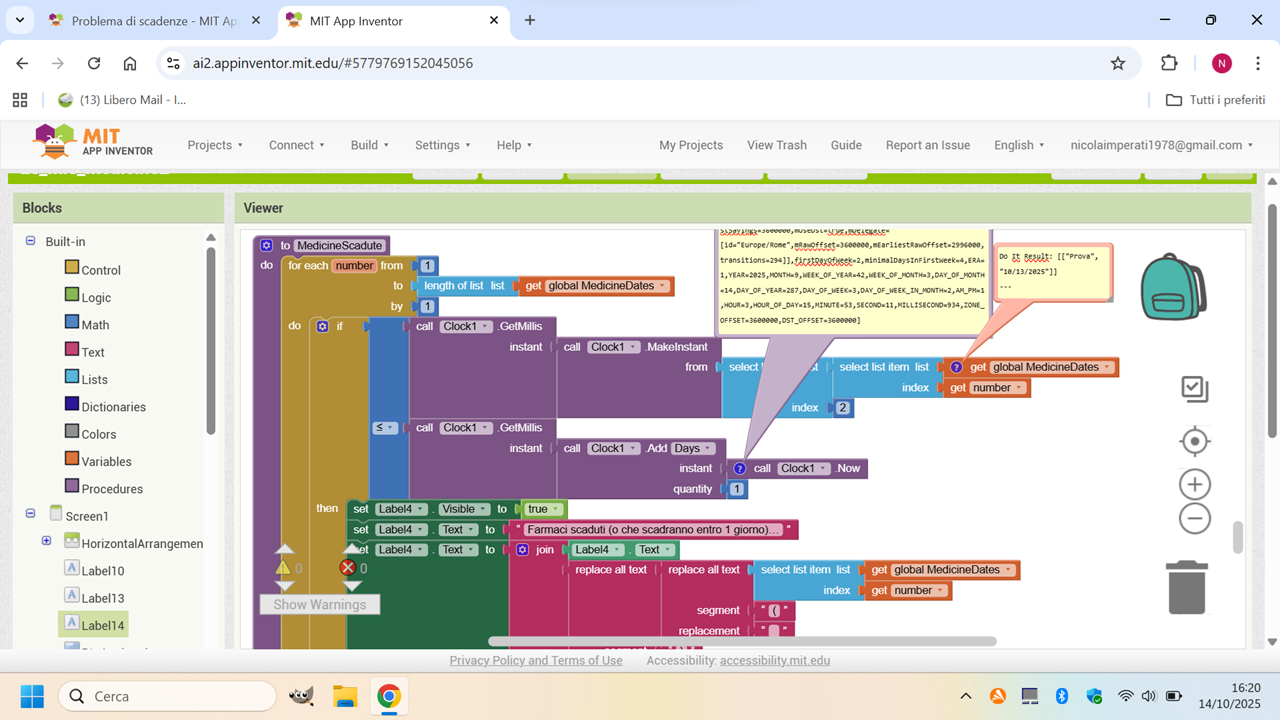The image size is (1280, 720).
Task: Zoom out with the minus icon
Action: point(1194,519)
